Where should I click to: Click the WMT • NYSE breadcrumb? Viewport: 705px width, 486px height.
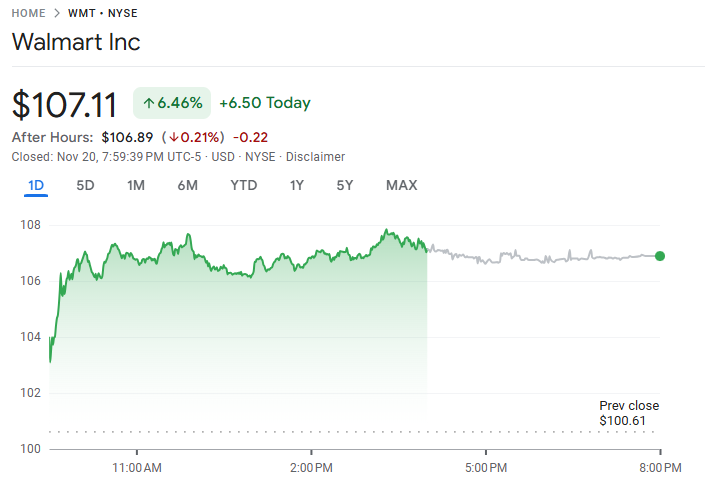click(103, 13)
